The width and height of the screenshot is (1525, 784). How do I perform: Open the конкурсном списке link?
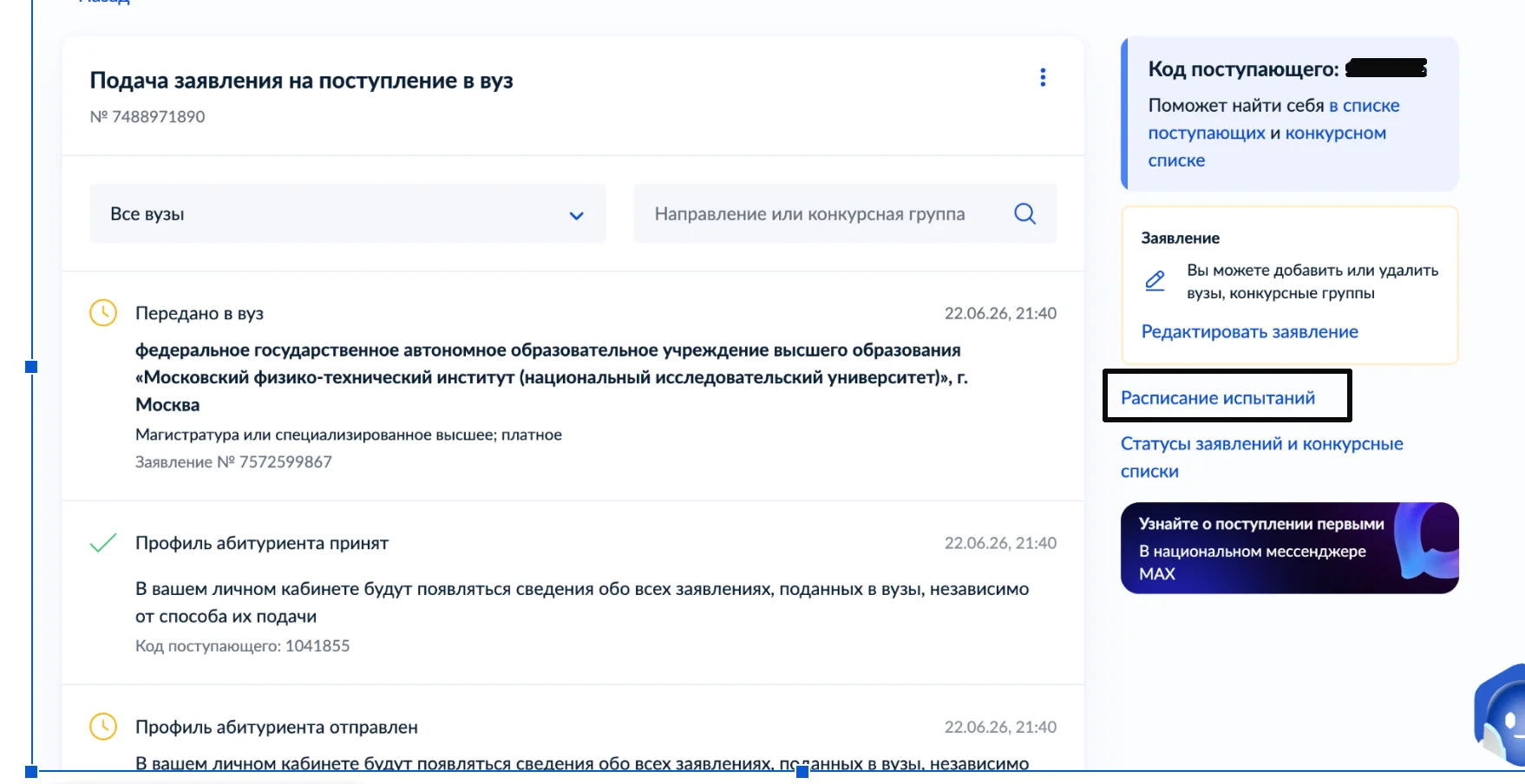click(1267, 147)
